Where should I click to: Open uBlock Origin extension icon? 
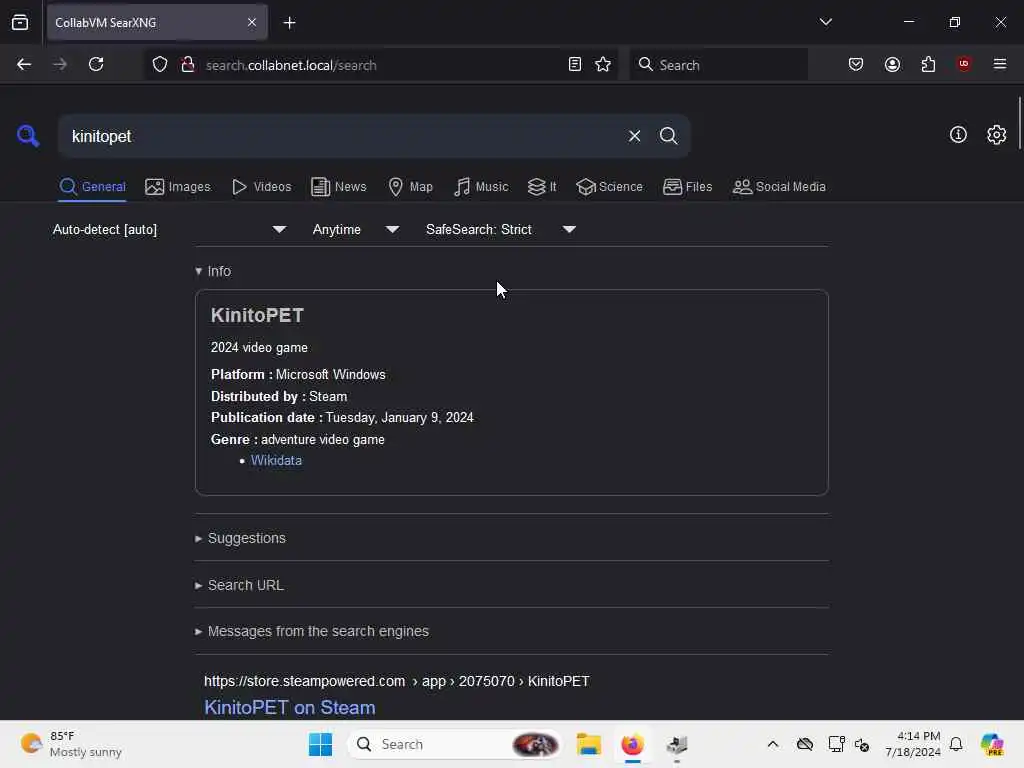click(x=964, y=64)
